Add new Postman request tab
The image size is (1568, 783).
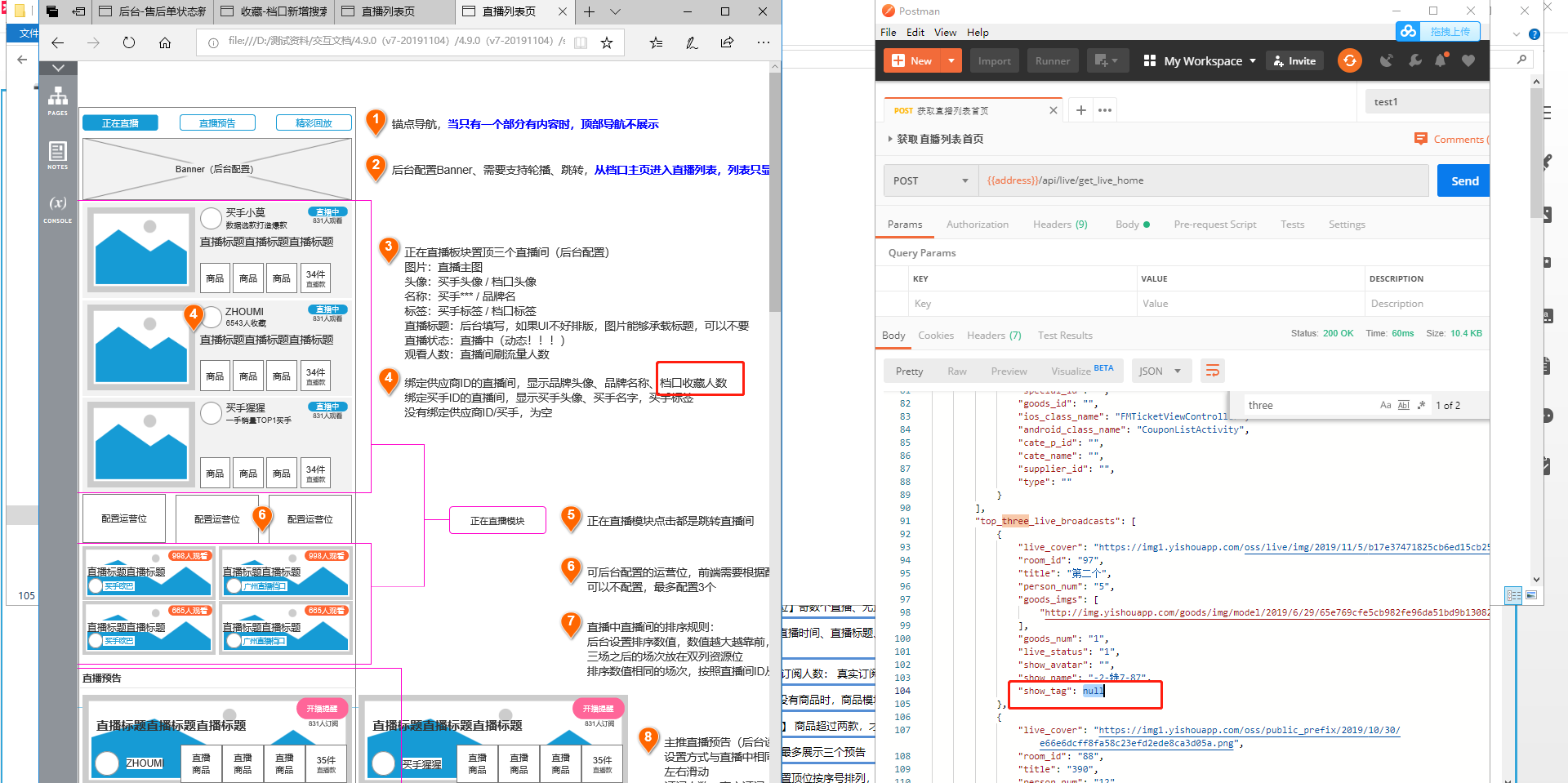coord(1080,110)
